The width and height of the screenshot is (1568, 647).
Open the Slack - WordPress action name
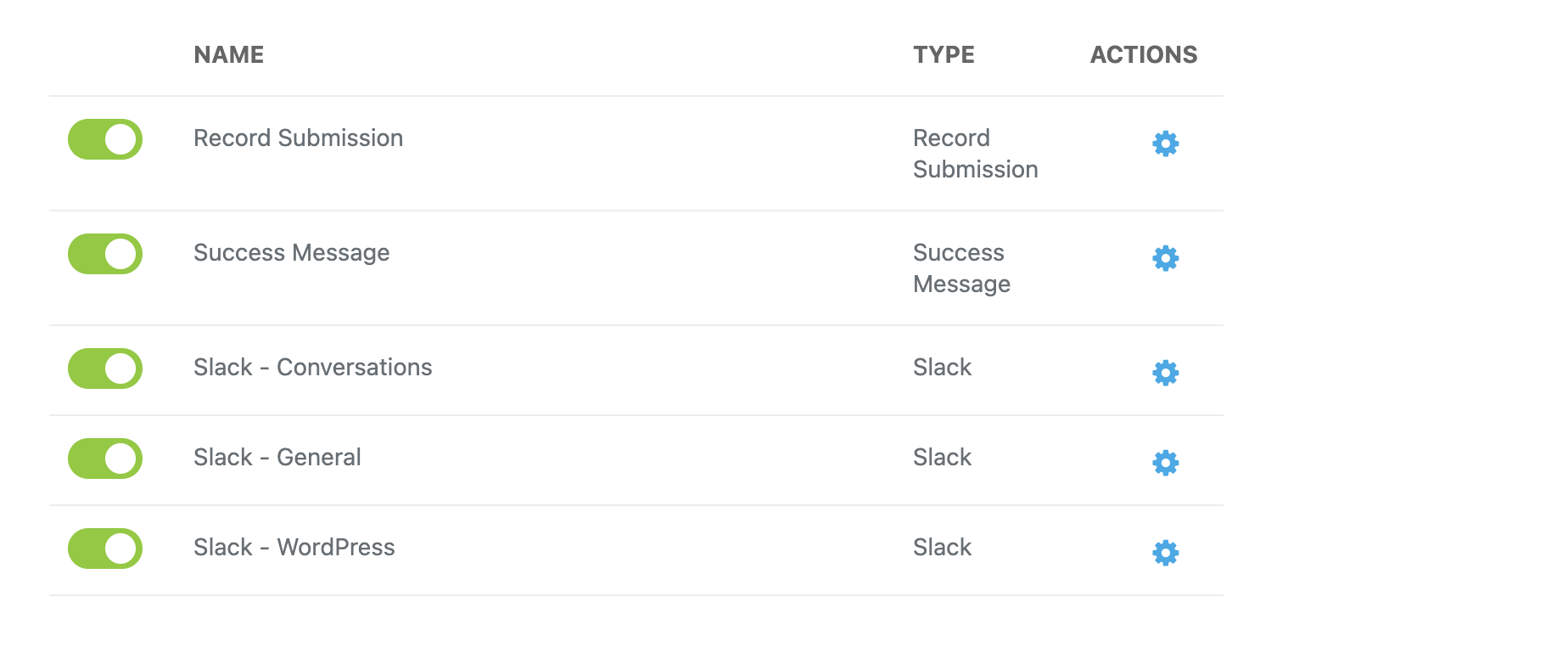[x=294, y=548]
